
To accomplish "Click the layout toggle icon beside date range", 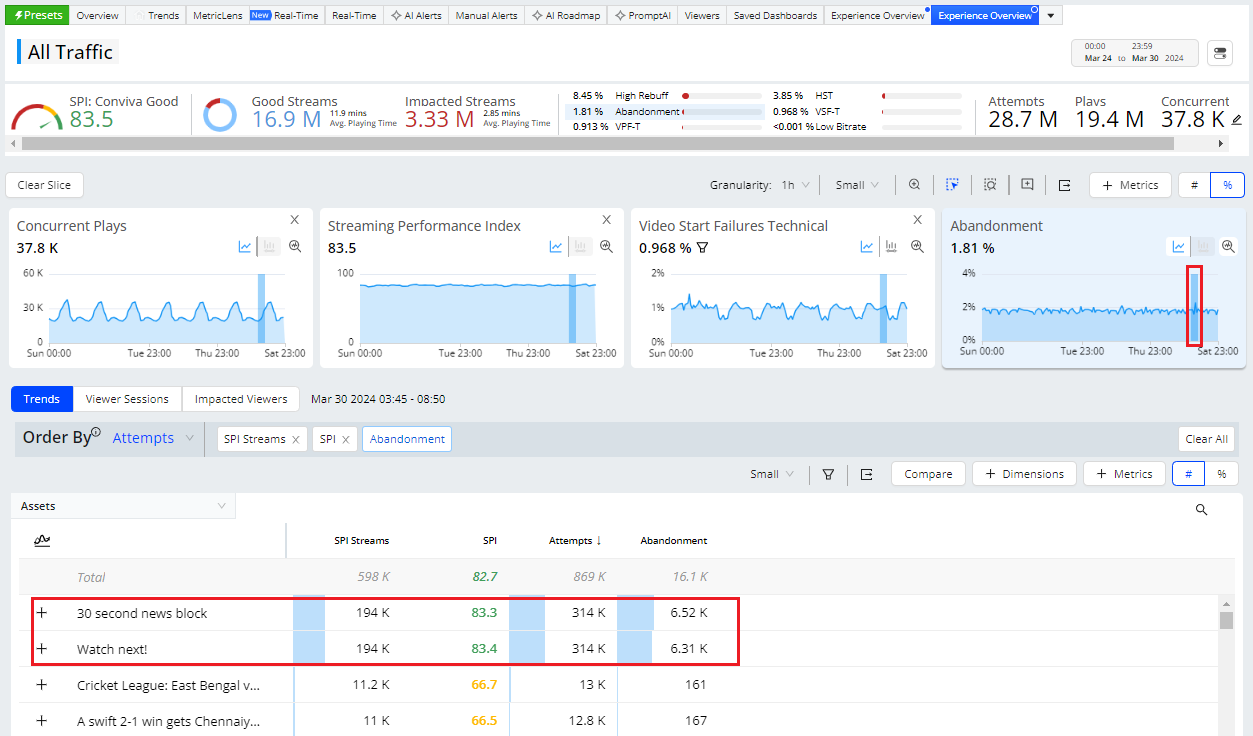I will [x=1220, y=53].
